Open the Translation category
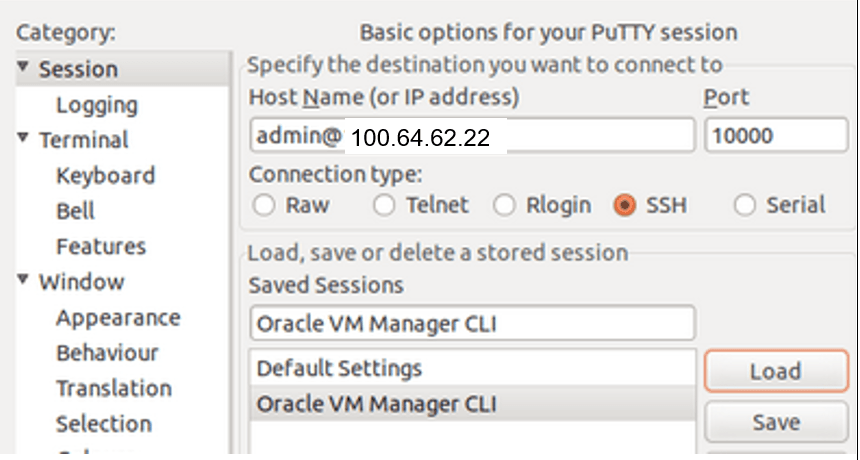The image size is (860, 460). coord(114,388)
